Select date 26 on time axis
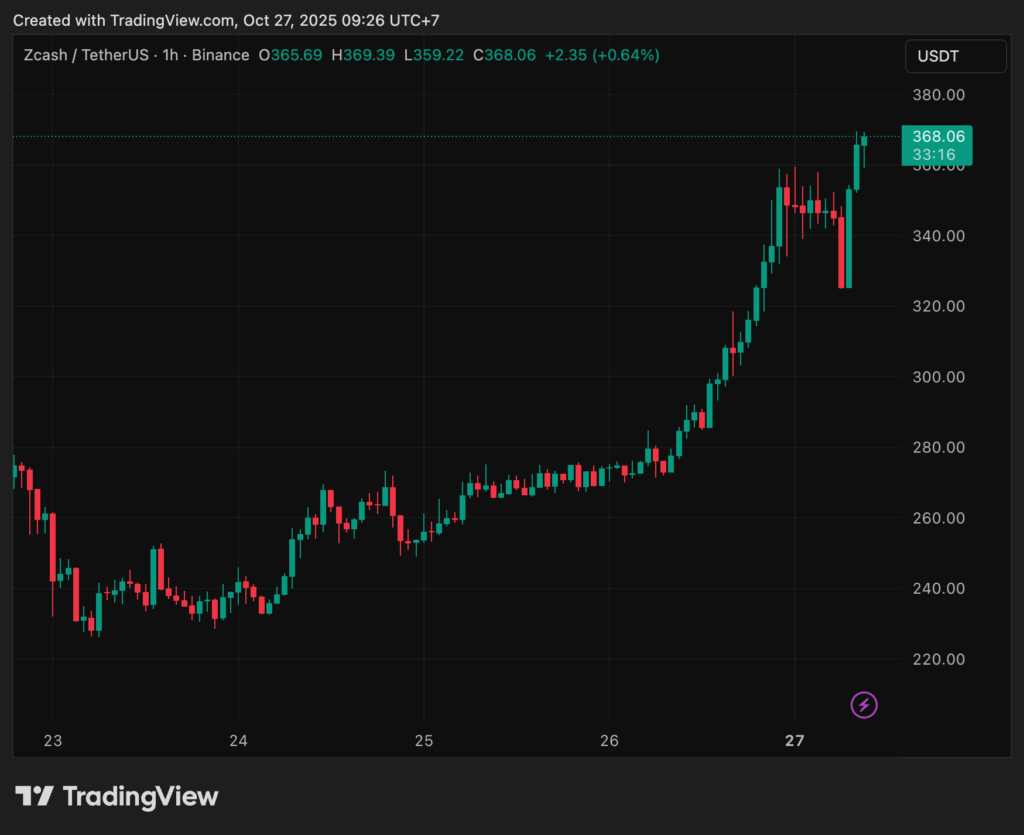Screen dimensions: 1024x835 coord(610,741)
